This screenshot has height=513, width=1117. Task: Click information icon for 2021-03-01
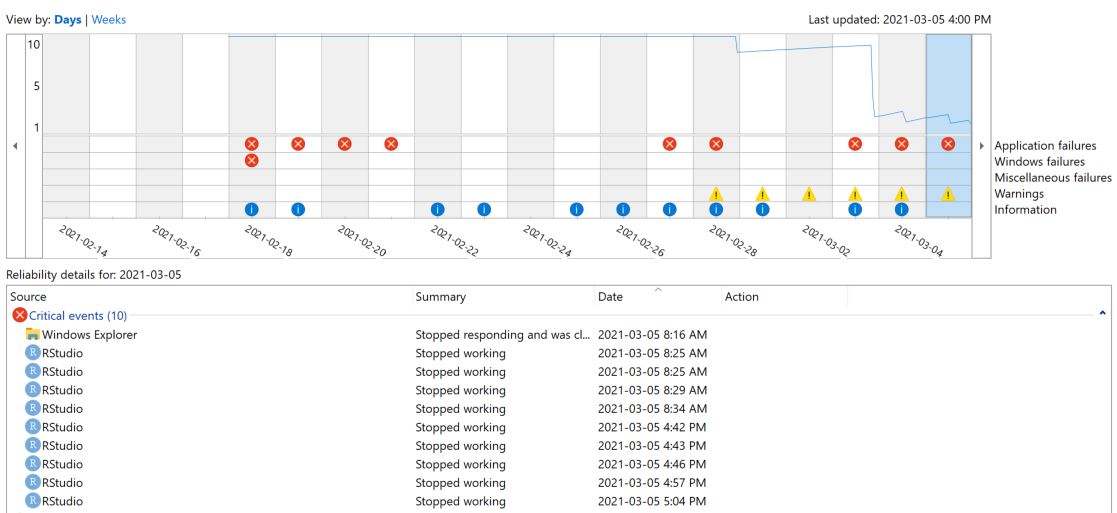[762, 209]
